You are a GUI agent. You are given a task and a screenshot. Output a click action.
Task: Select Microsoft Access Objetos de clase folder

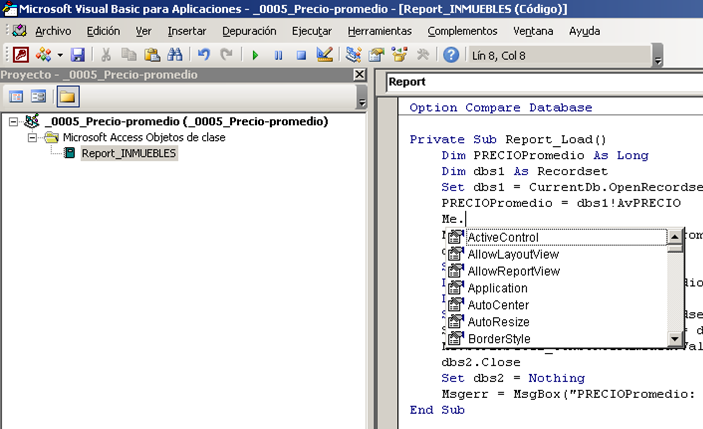[x=143, y=137]
